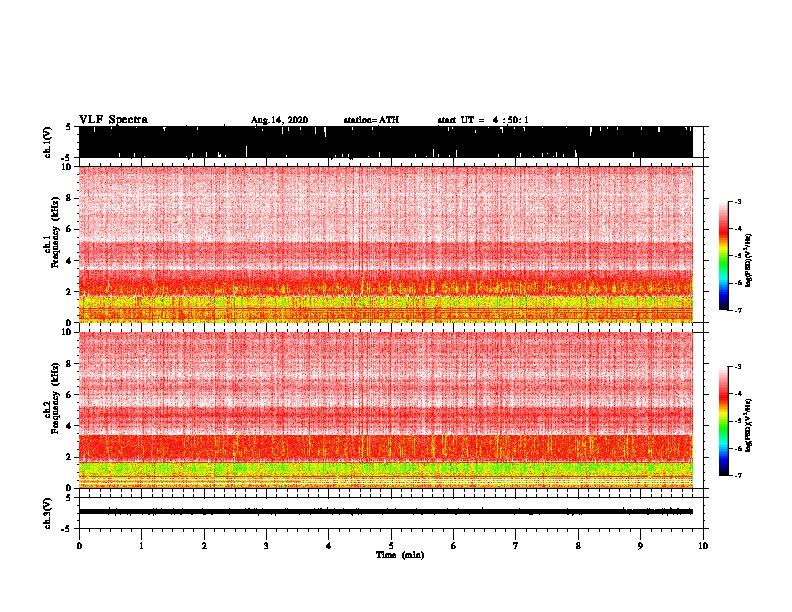792x612 pixels.
Task: Click time axis tick label "1"
Action: point(141,546)
